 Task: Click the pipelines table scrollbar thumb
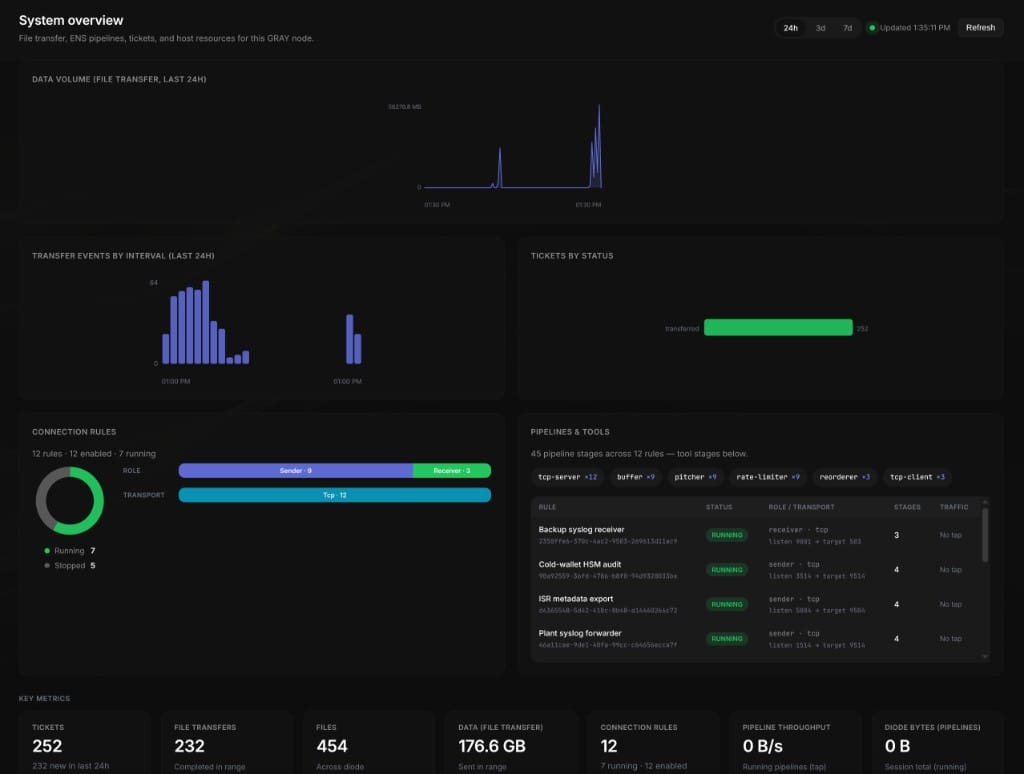pyautogui.click(x=985, y=535)
